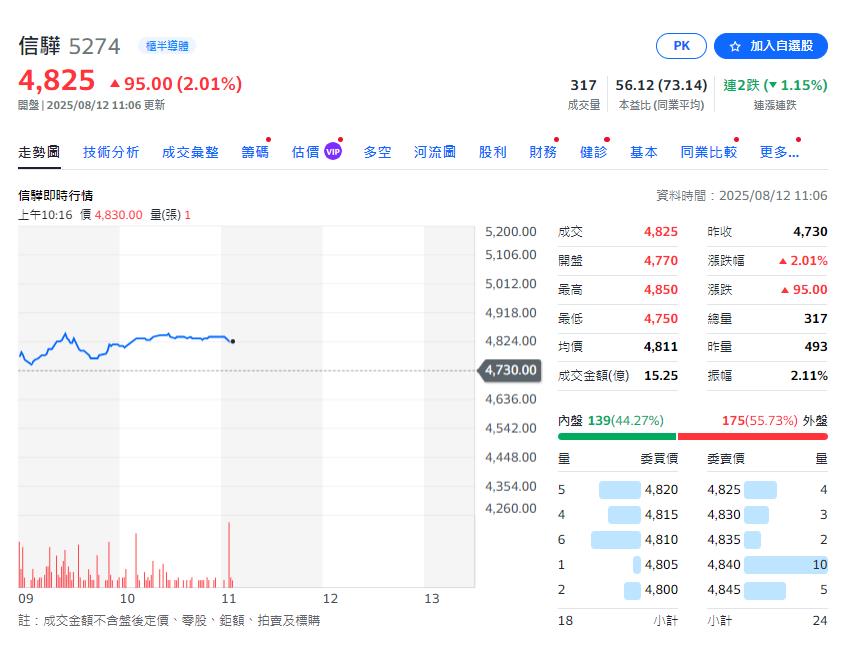Image resolution: width=843 pixels, height=646 pixels.
Task: Switch to the 技術分析 tab
Action: 111,152
